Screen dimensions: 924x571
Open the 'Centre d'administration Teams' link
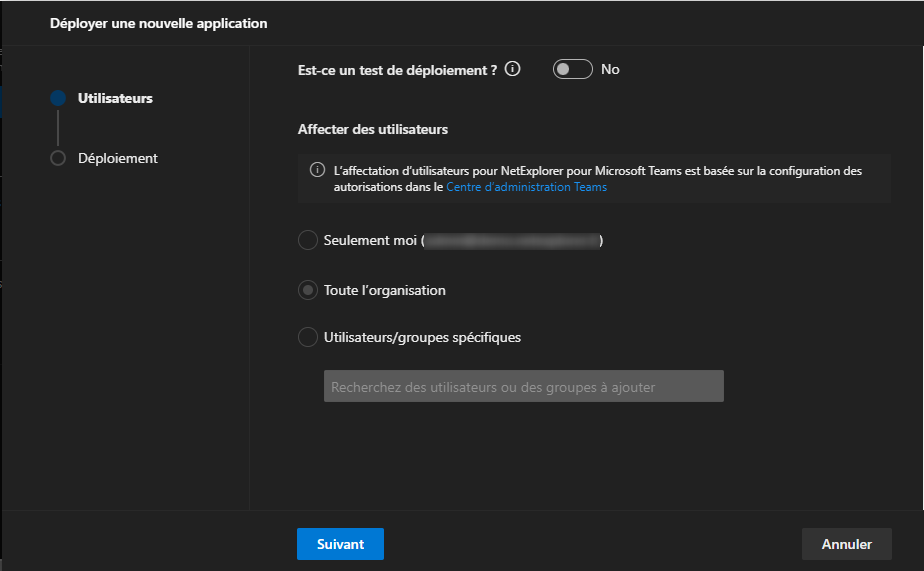pyautogui.click(x=526, y=187)
